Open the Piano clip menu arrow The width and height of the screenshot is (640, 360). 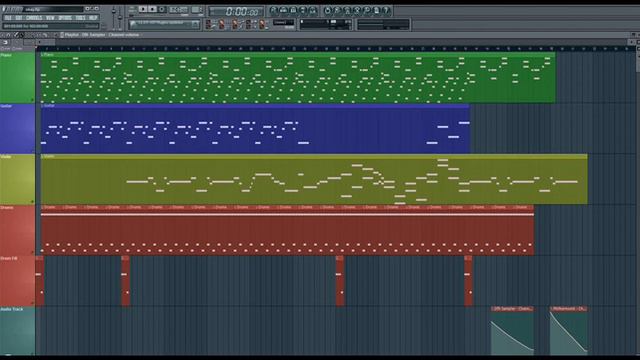pos(42,54)
